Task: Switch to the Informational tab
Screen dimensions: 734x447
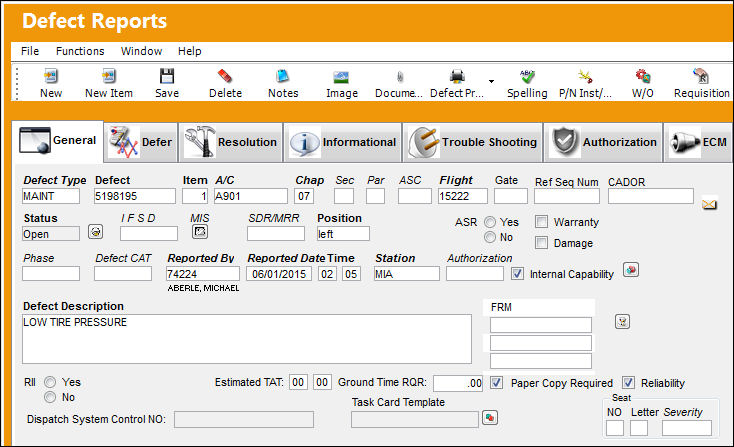Action: (343, 142)
